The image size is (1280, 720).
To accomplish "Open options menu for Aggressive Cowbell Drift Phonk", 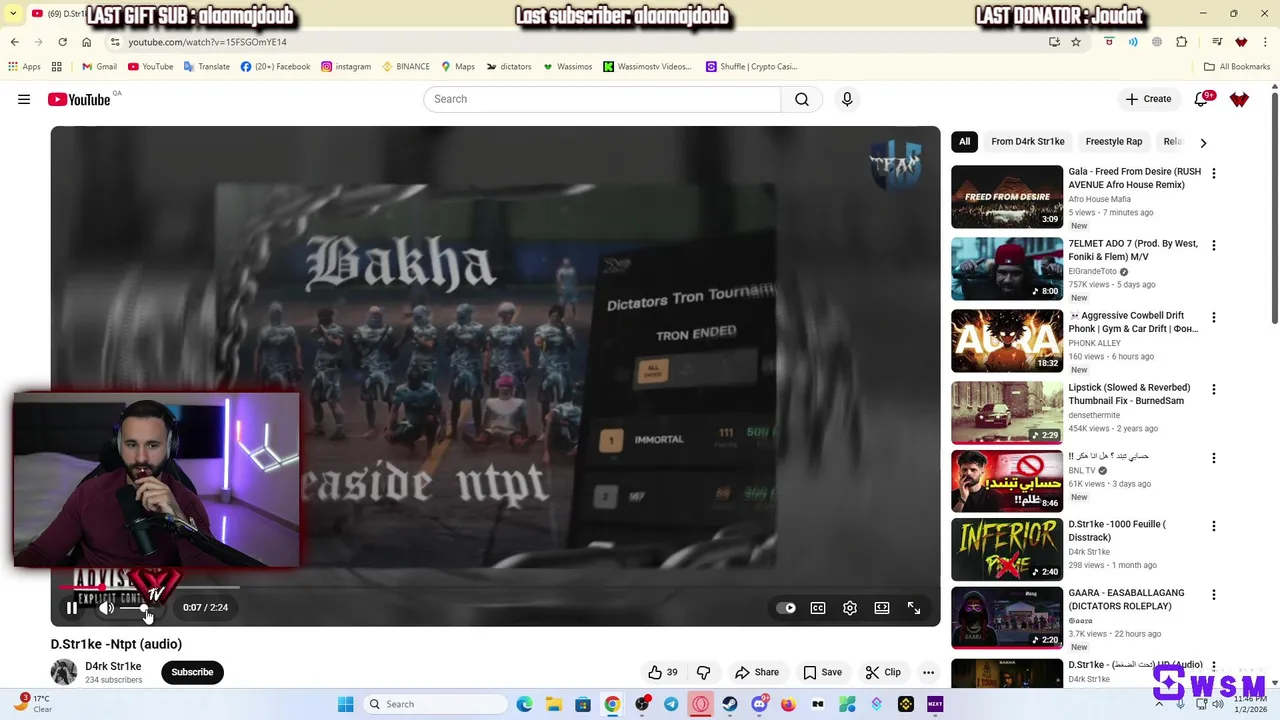I will pyautogui.click(x=1214, y=317).
